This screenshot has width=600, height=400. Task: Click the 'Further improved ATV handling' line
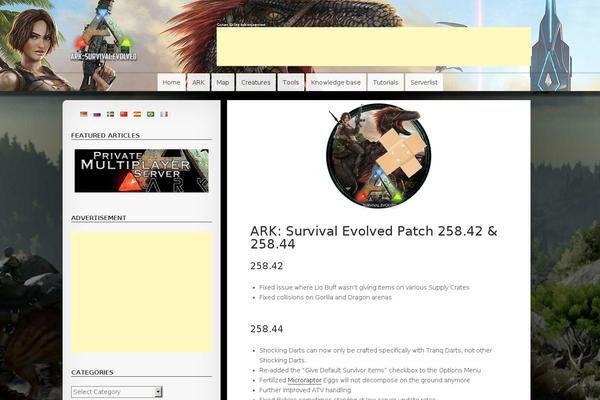(x=305, y=390)
